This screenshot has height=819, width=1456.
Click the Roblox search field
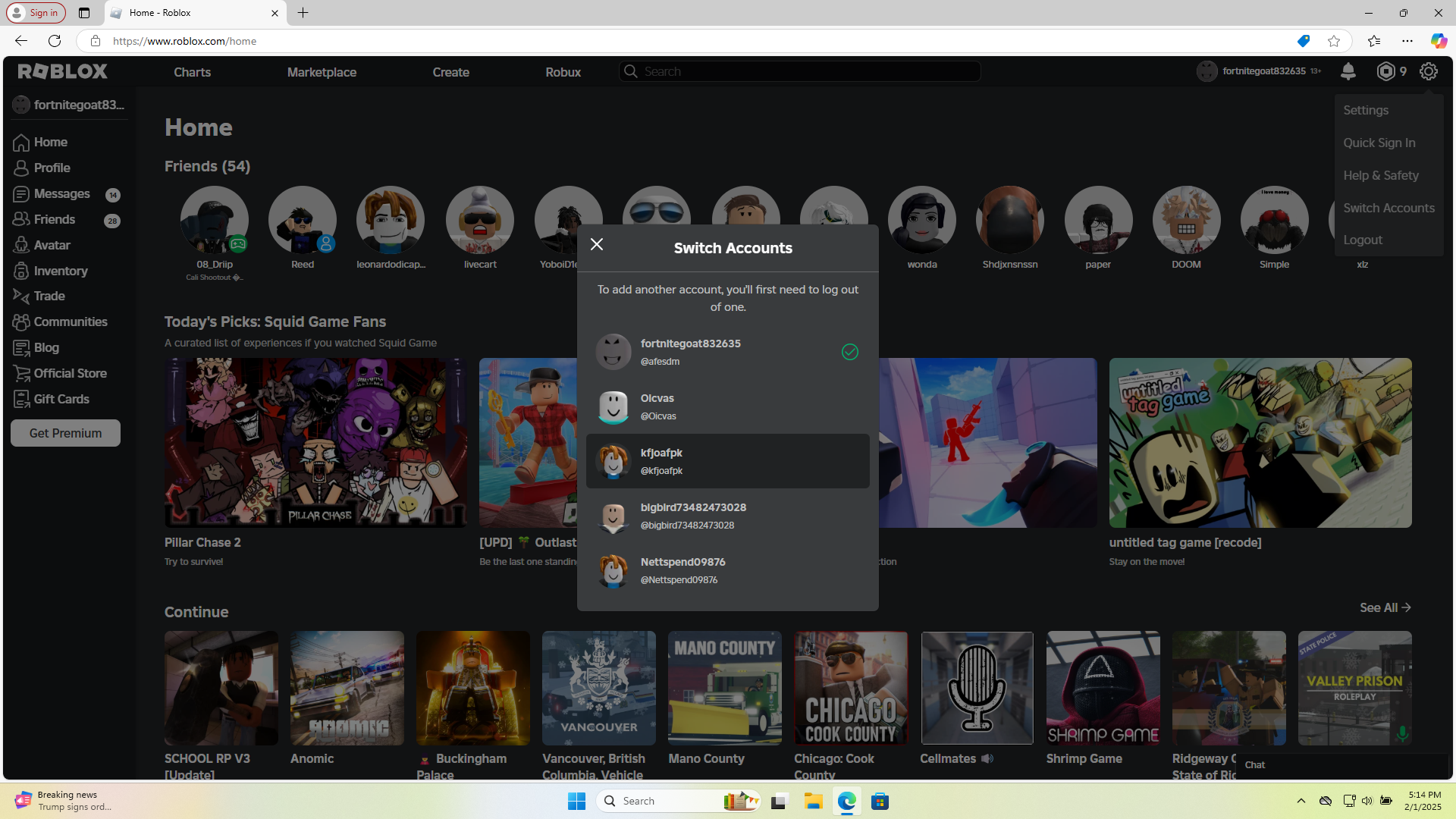click(804, 71)
